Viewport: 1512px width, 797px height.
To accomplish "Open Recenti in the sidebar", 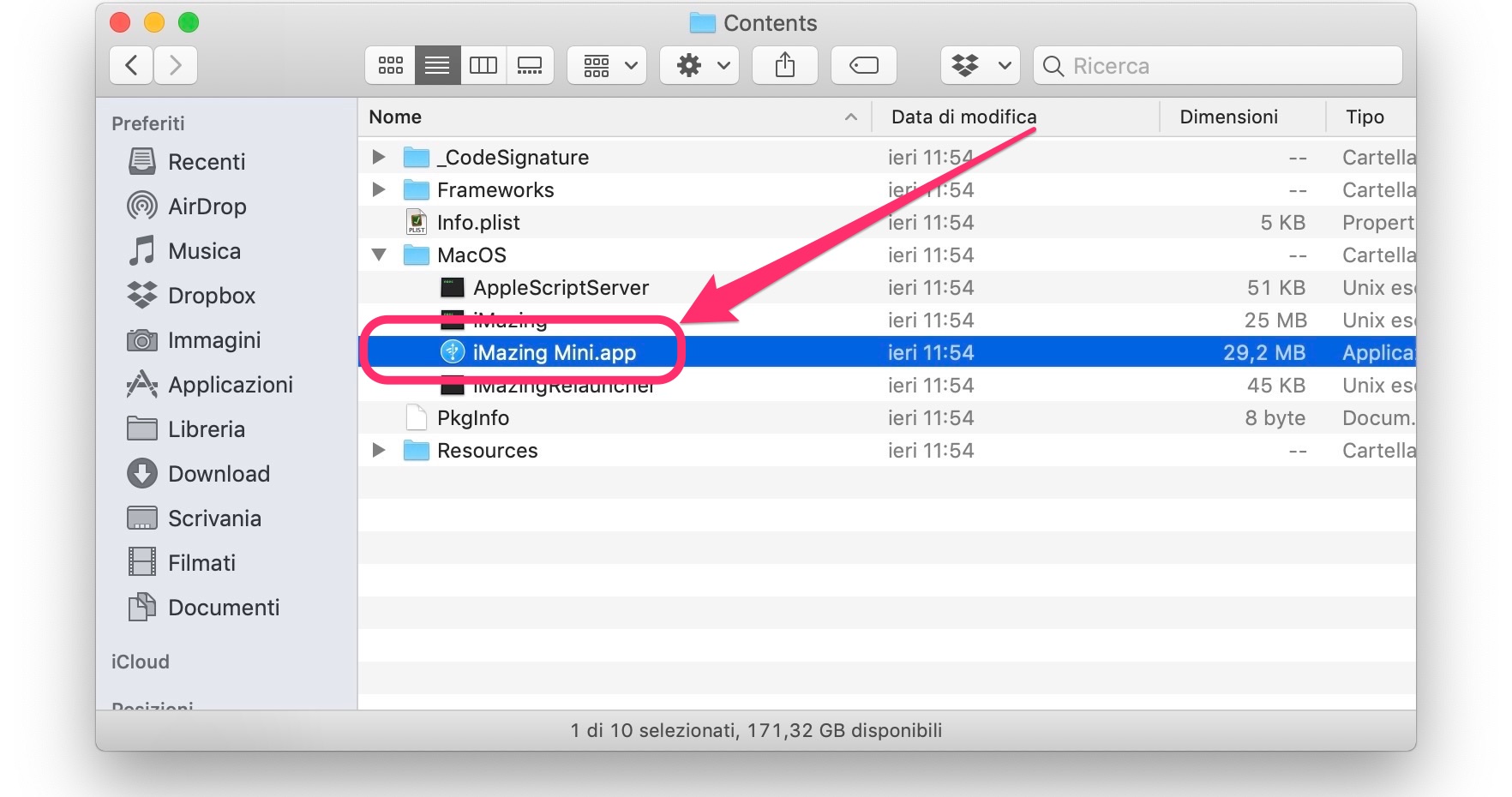I will click(206, 162).
